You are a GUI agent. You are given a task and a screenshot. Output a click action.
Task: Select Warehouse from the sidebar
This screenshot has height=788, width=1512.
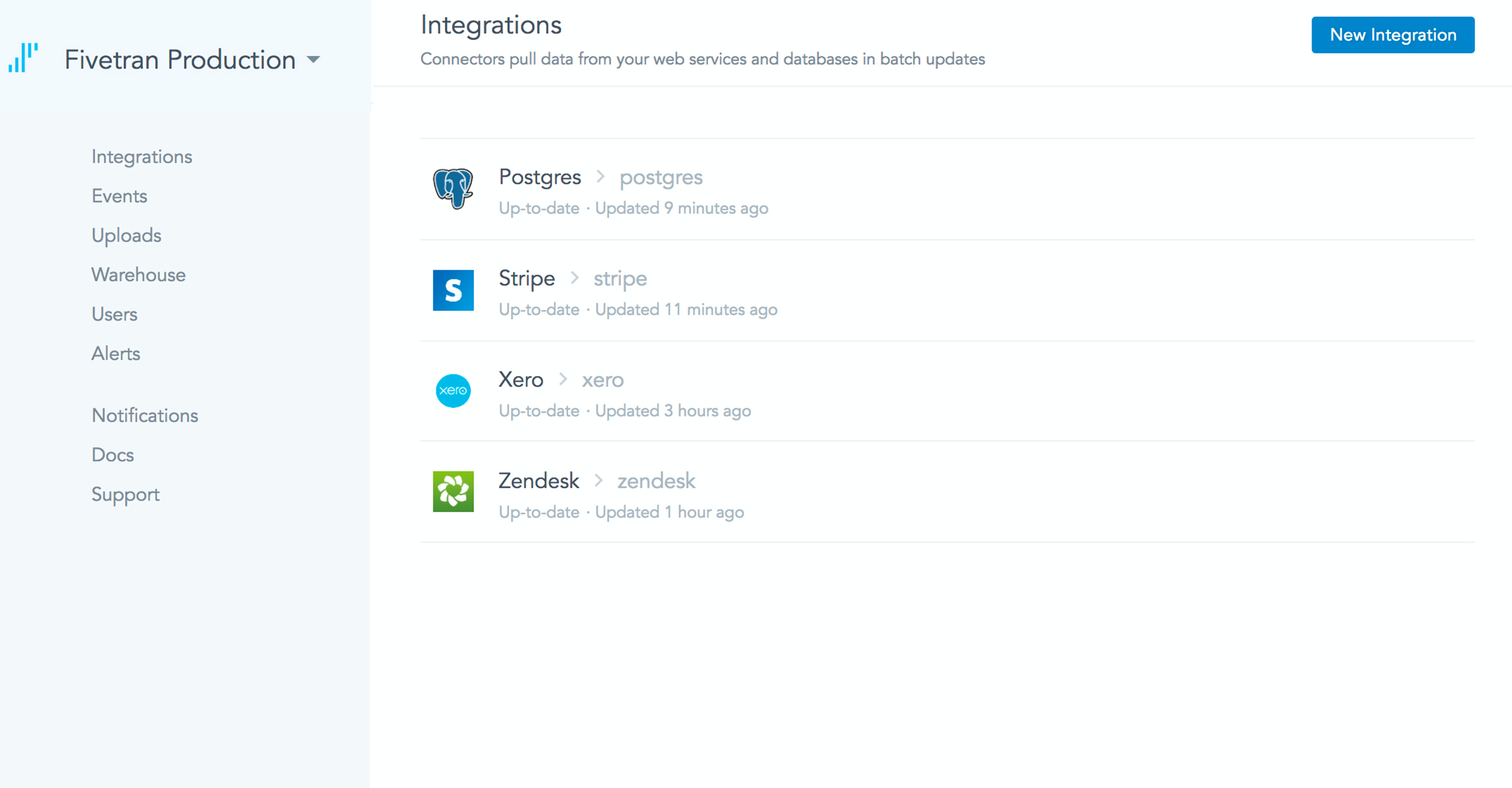click(138, 275)
